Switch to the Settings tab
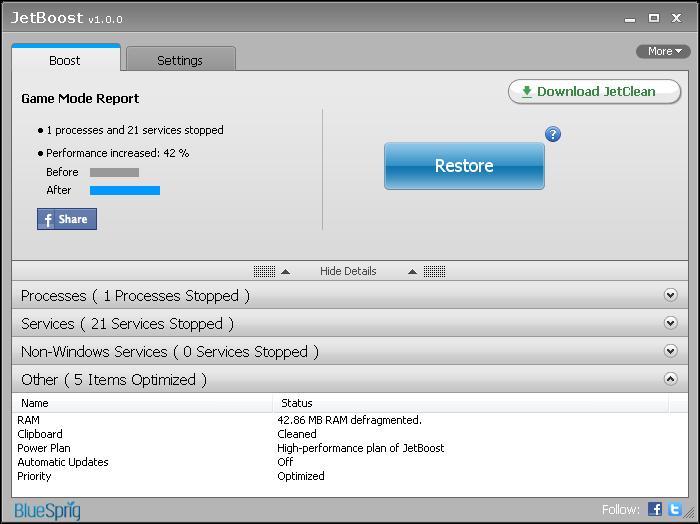This screenshot has width=700, height=524. click(x=181, y=59)
